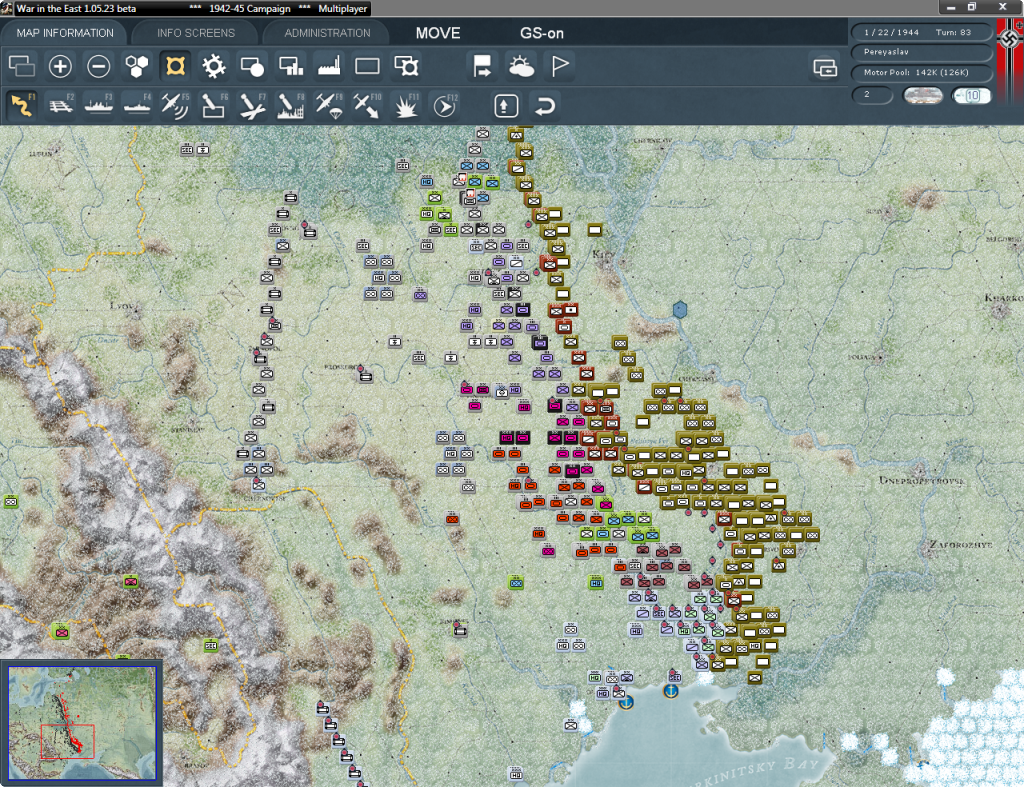Zoom in the map with plus icon
The height and width of the screenshot is (787, 1024).
pos(60,66)
